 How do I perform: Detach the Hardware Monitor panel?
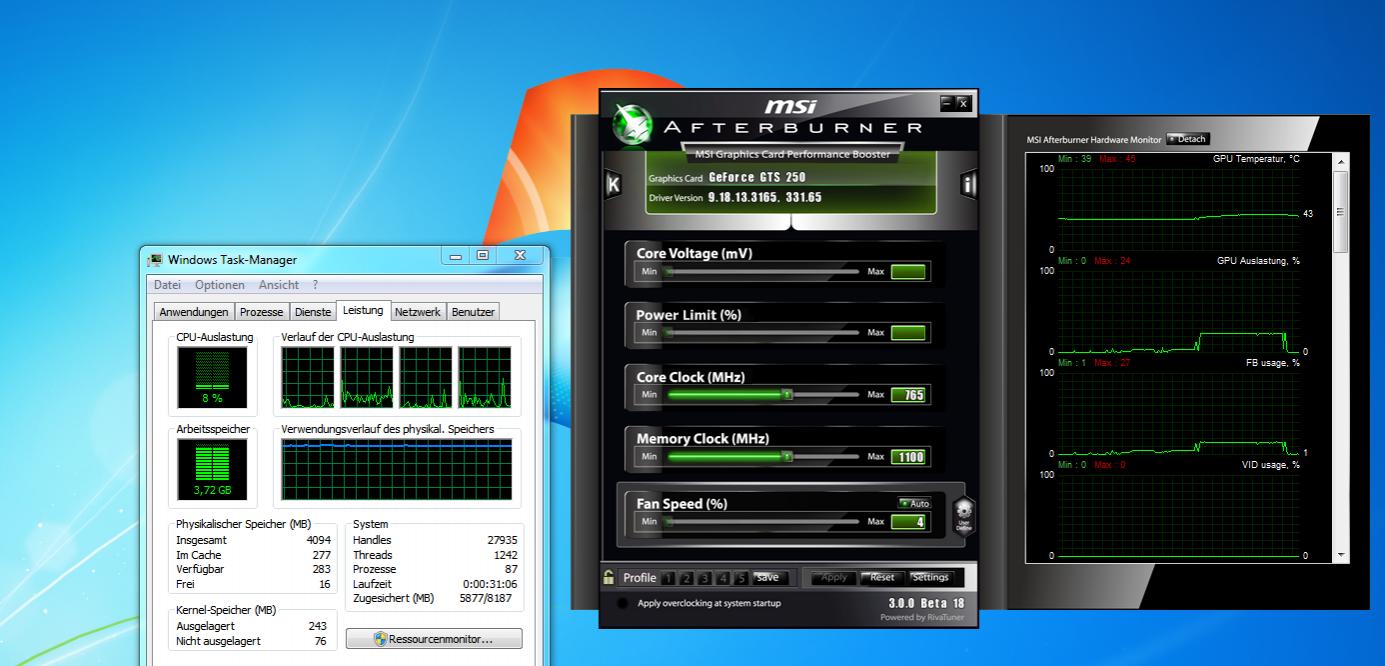[x=1187, y=139]
